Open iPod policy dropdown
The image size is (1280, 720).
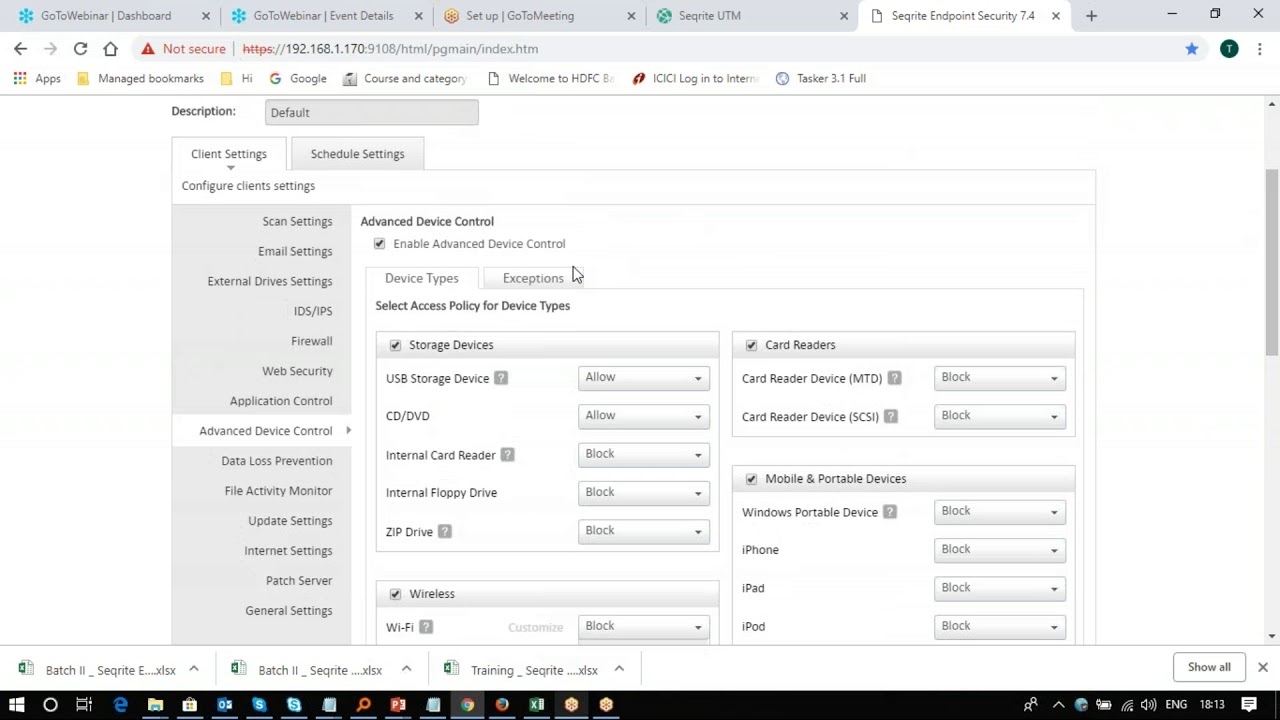point(1000,626)
